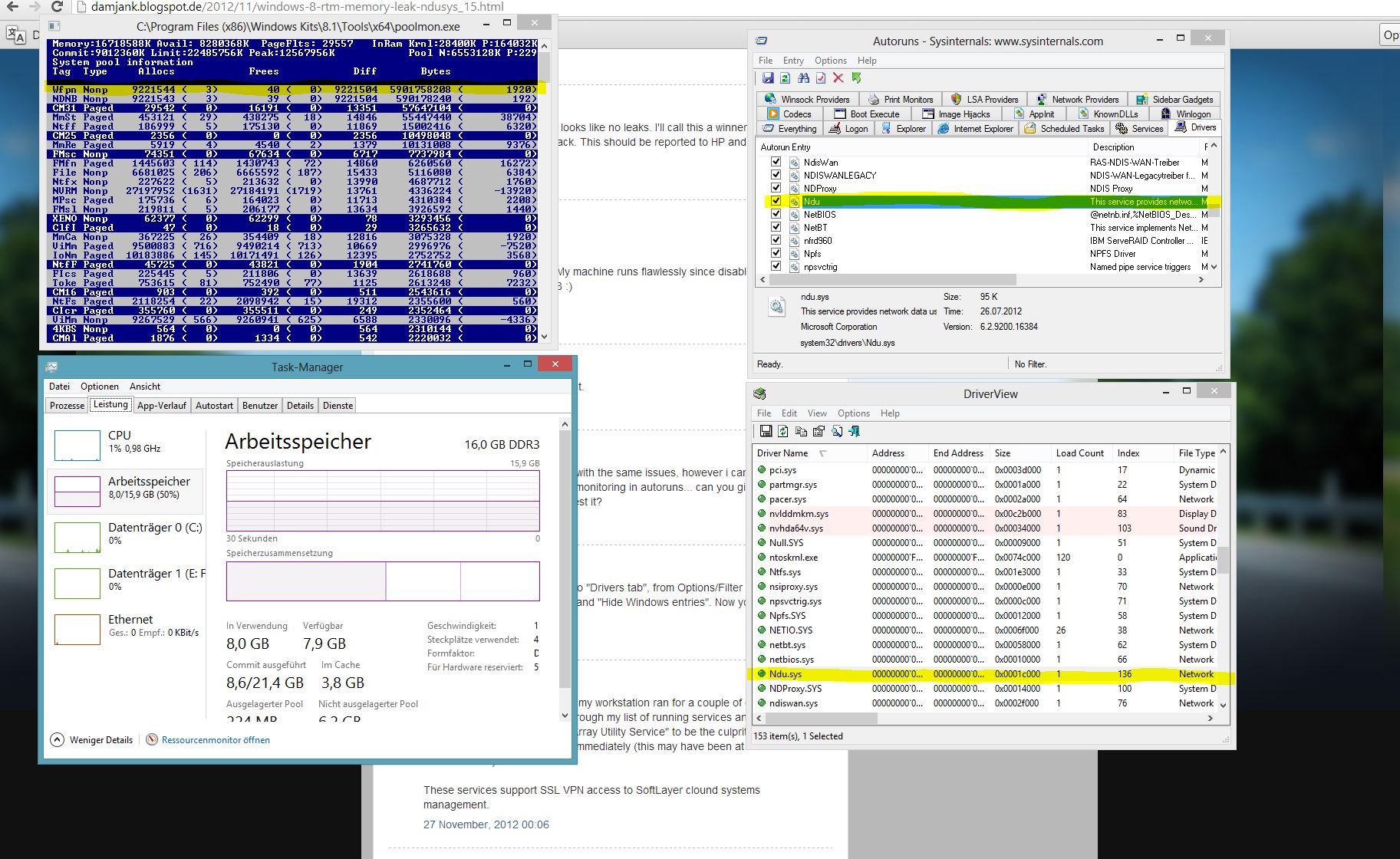Sort DriverView list by Load Count column
This screenshot has height=859, width=1400.
point(1082,453)
